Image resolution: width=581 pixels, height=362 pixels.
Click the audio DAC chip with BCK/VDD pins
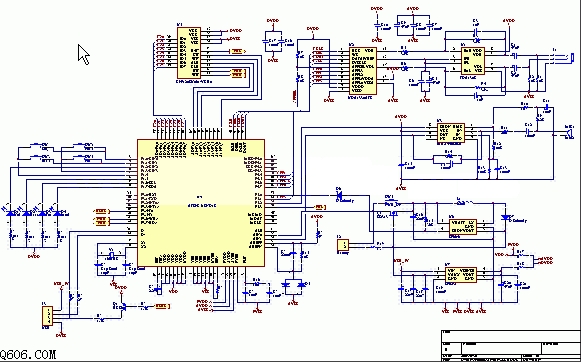click(363, 70)
